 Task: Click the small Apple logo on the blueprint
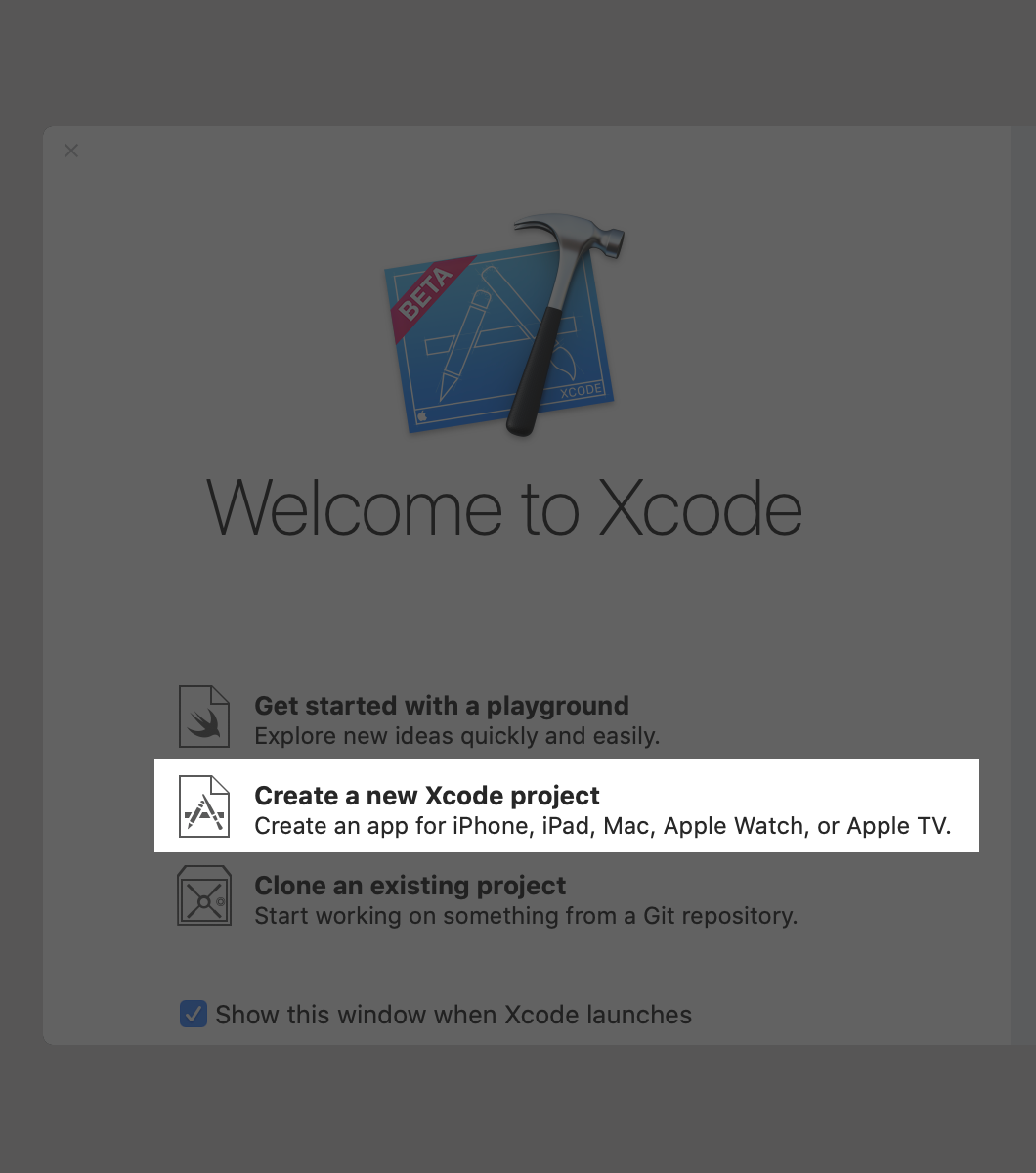coord(422,415)
